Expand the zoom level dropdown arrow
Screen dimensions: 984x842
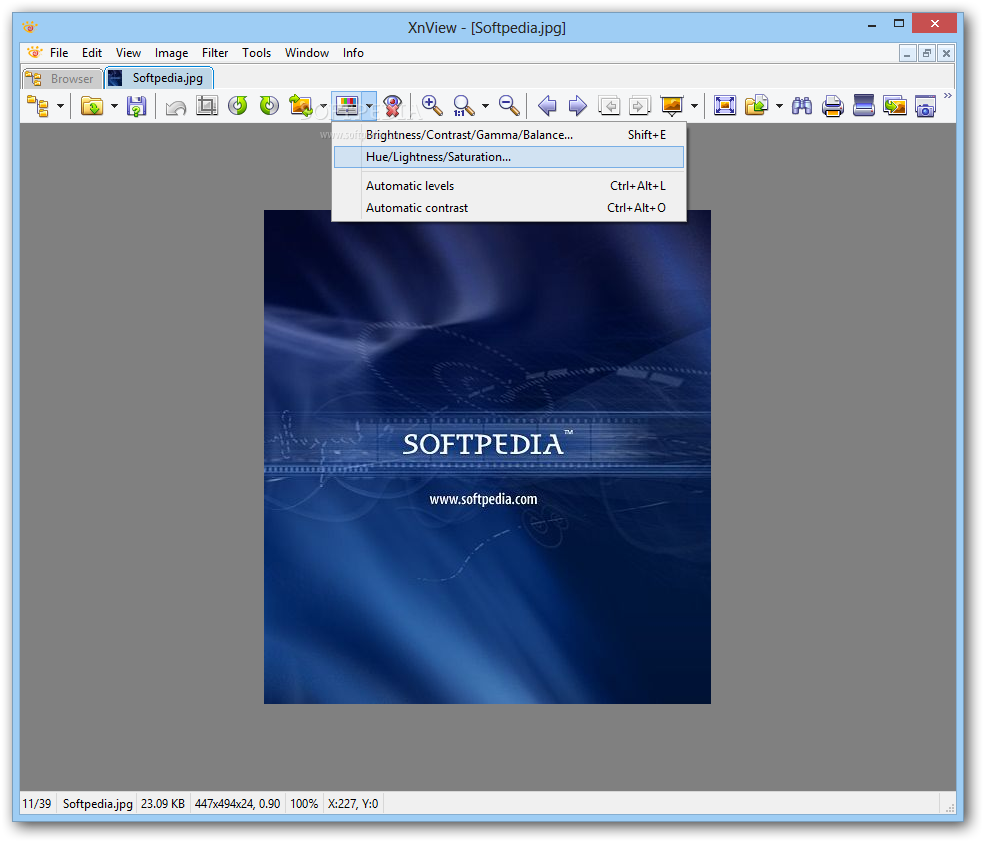tap(485, 106)
